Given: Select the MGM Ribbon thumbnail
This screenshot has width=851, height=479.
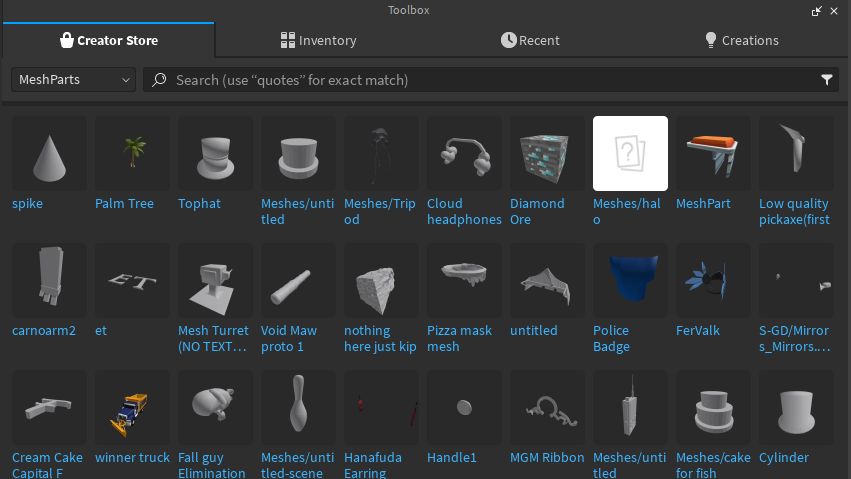Looking at the screenshot, I should (x=548, y=407).
